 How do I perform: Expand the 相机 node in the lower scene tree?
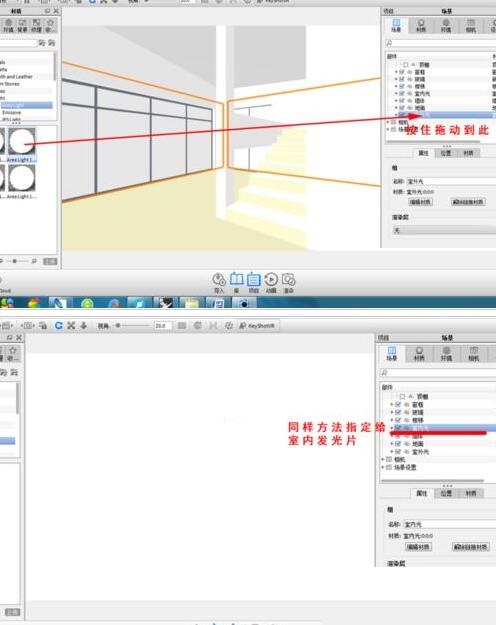(x=383, y=460)
